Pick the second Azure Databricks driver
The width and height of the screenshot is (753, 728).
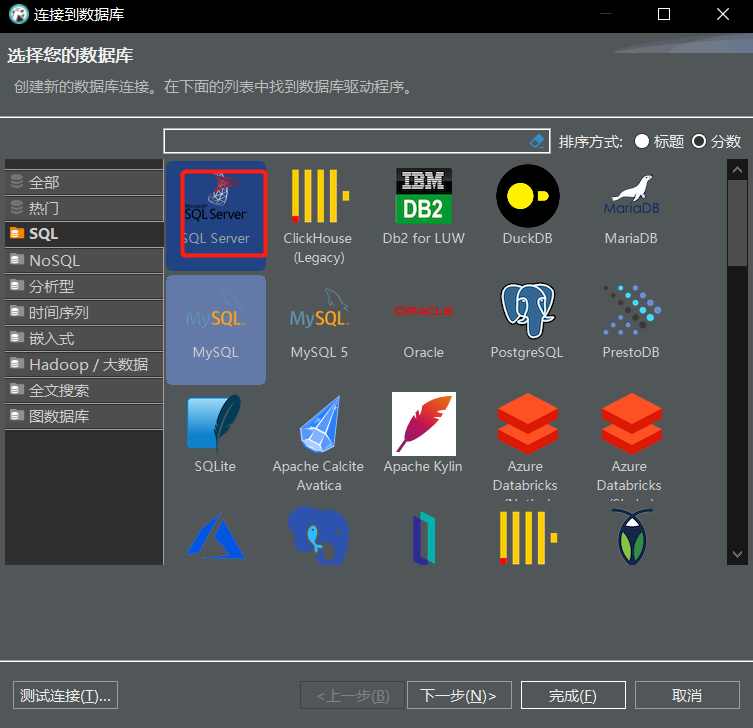[631, 443]
